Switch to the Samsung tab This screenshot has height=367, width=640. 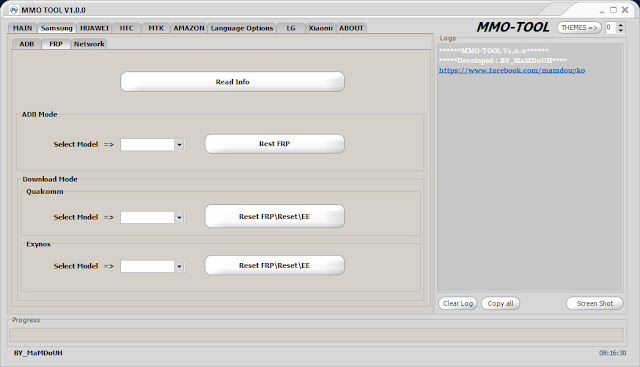click(x=57, y=28)
